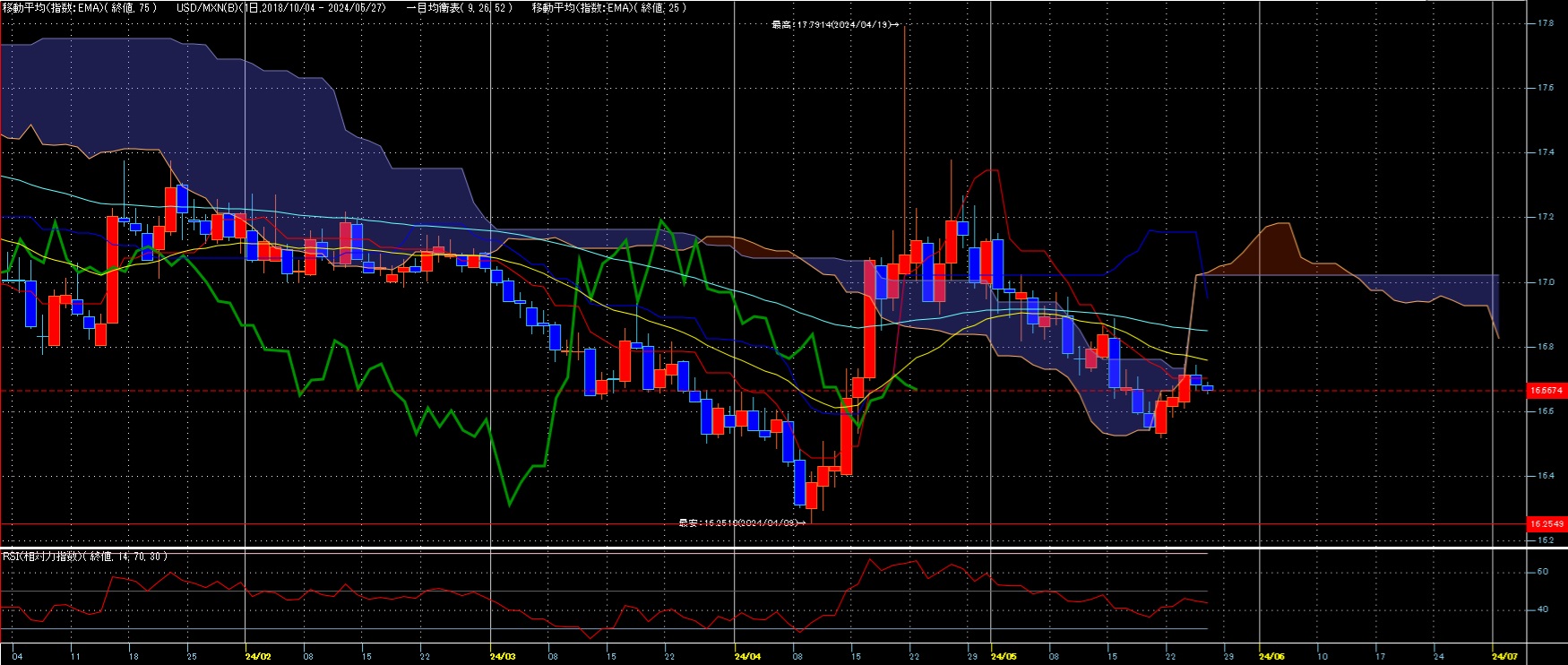1568x665 pixels.
Task: Click the date axis label 17
Action: pos(1380,656)
